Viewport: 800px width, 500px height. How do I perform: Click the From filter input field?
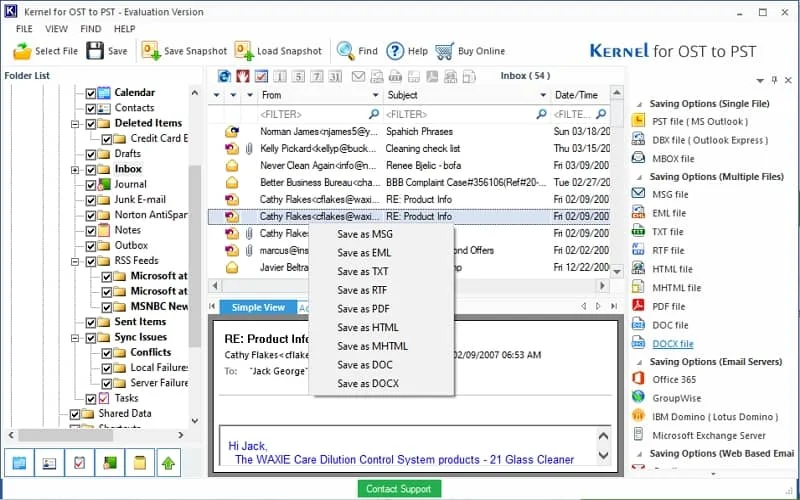click(x=319, y=114)
